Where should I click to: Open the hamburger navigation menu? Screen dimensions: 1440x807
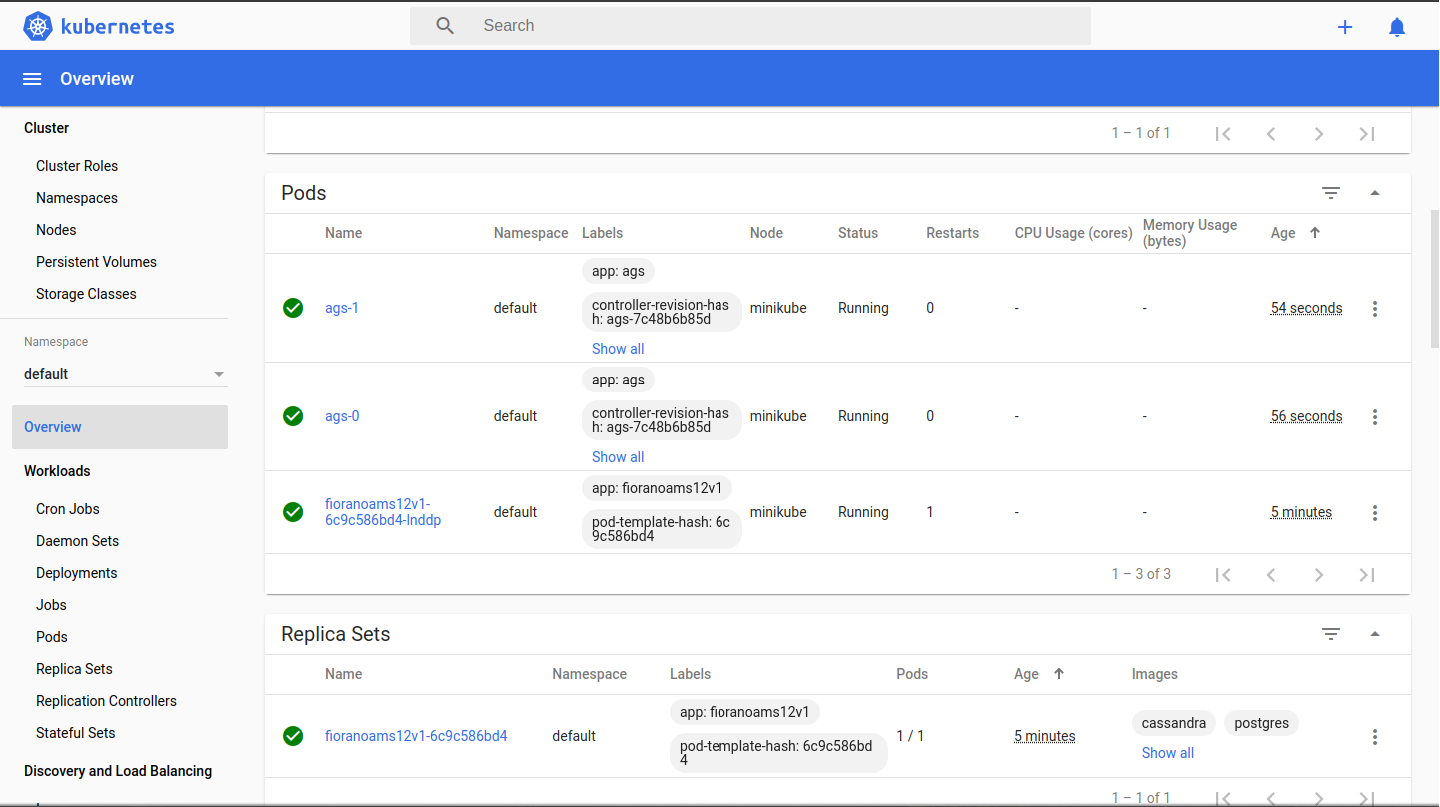pos(32,79)
